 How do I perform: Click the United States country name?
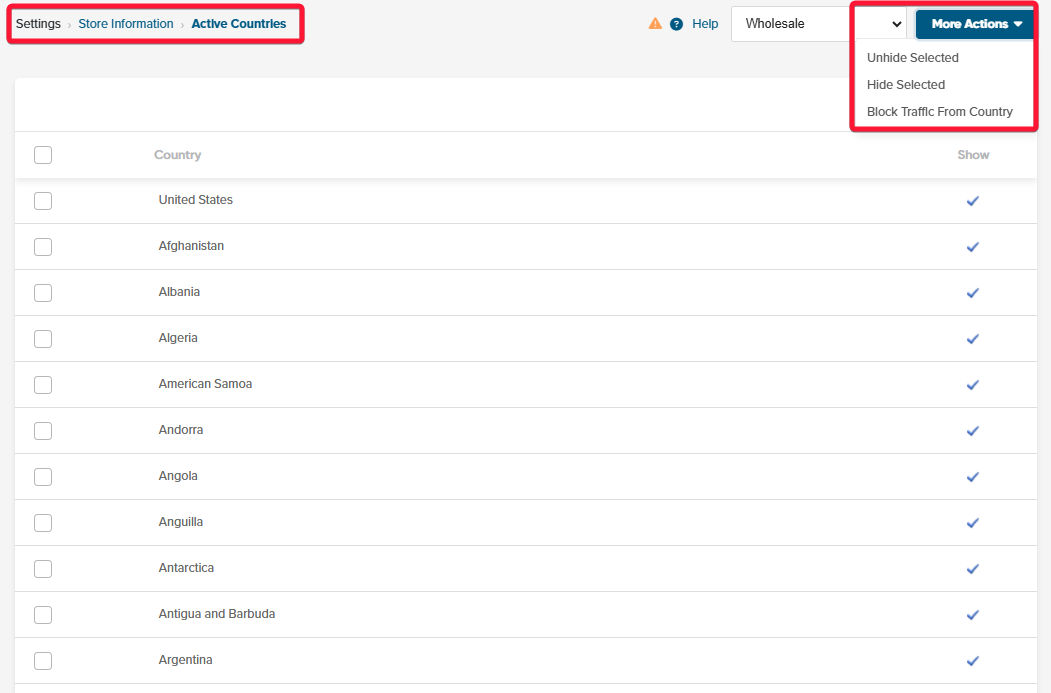(195, 200)
